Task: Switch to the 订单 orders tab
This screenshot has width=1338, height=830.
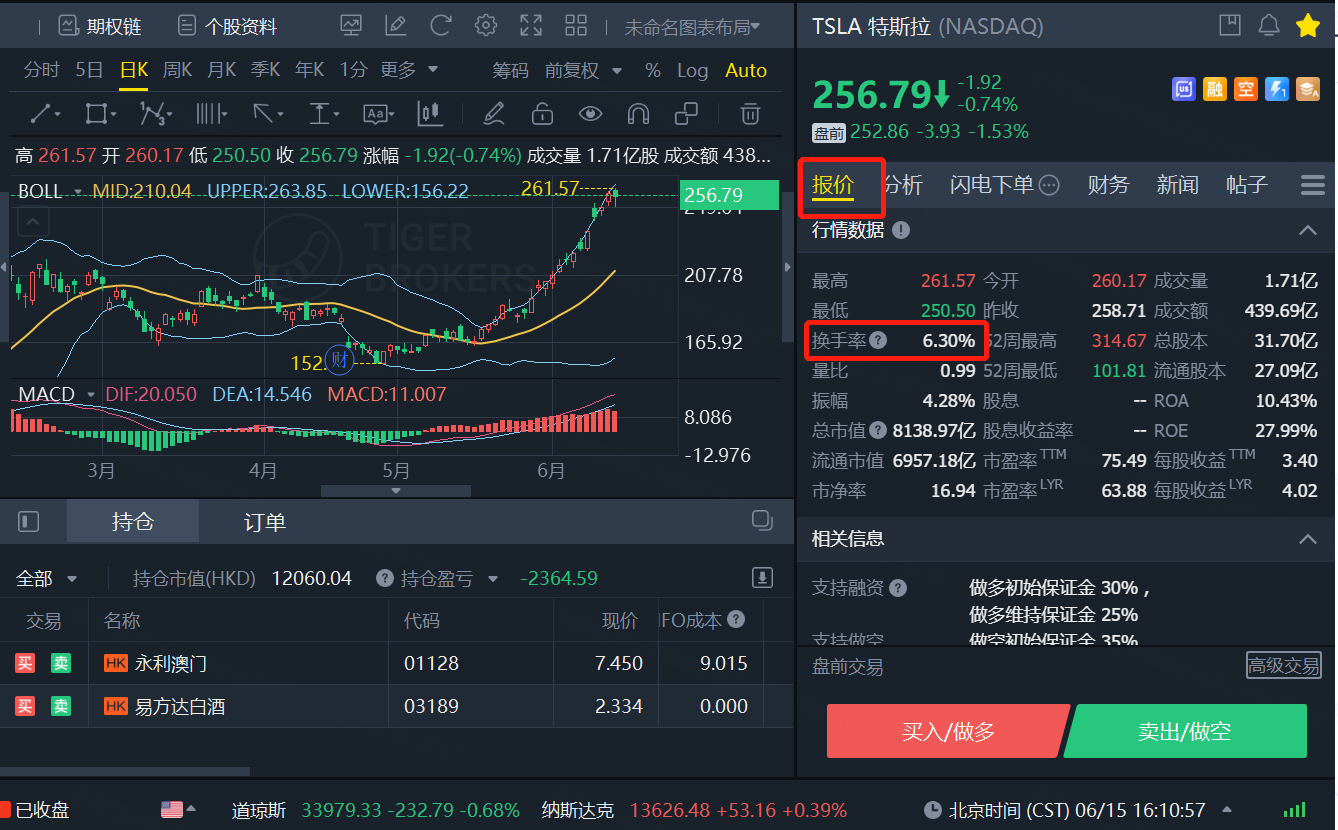Action: pos(265,522)
